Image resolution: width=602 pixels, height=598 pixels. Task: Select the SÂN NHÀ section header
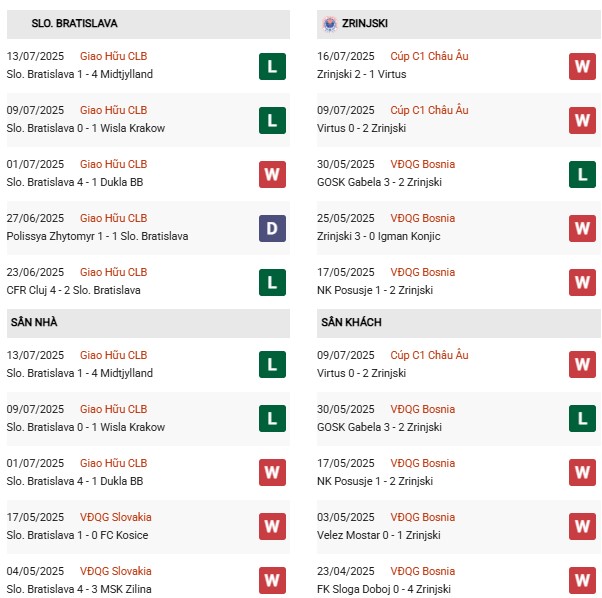[x=148, y=323]
